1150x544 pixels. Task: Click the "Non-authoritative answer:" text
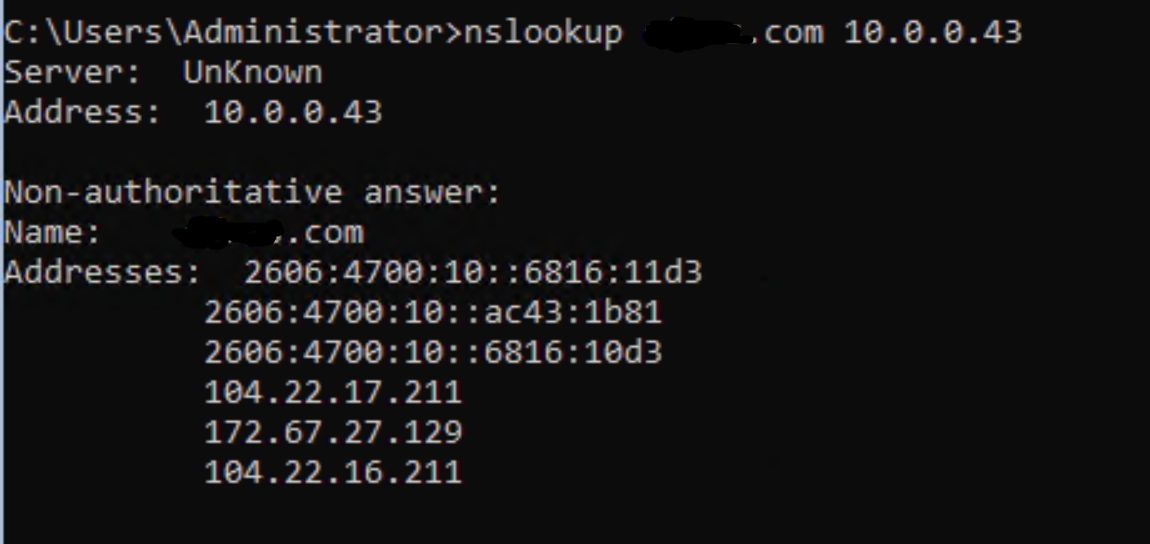pos(252,192)
